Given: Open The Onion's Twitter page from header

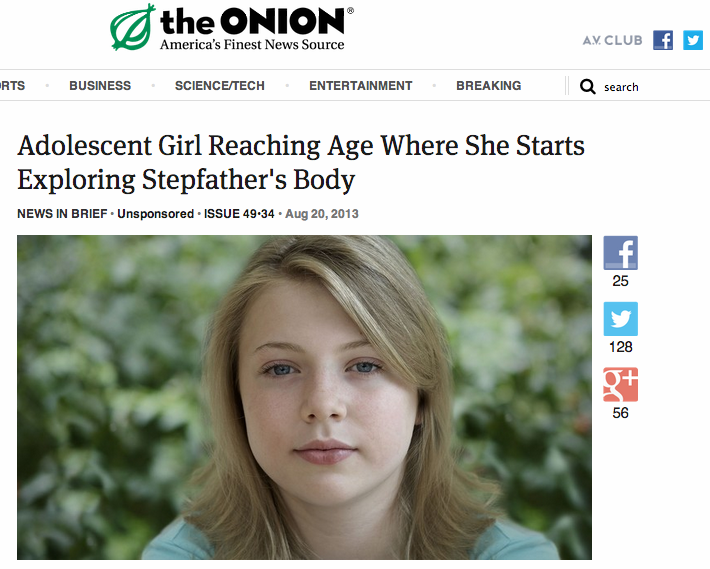Looking at the screenshot, I should click(x=693, y=40).
